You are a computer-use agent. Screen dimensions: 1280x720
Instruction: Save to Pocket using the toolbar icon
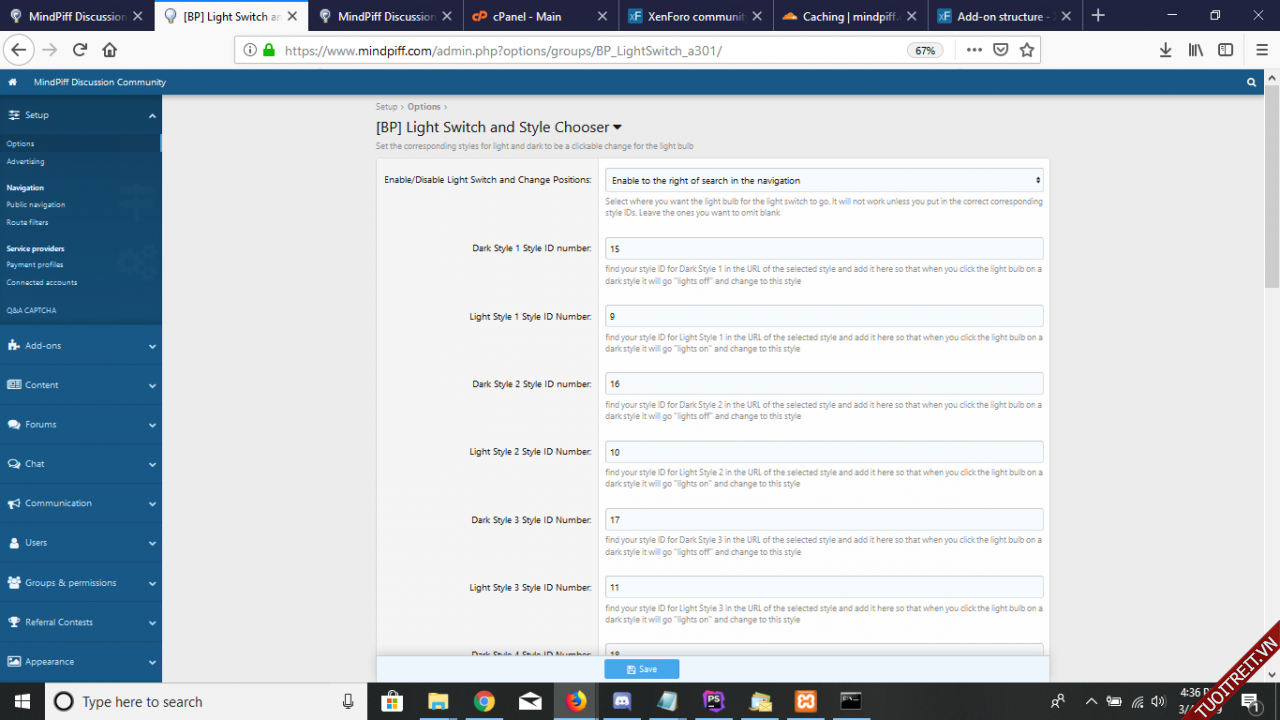1000,50
